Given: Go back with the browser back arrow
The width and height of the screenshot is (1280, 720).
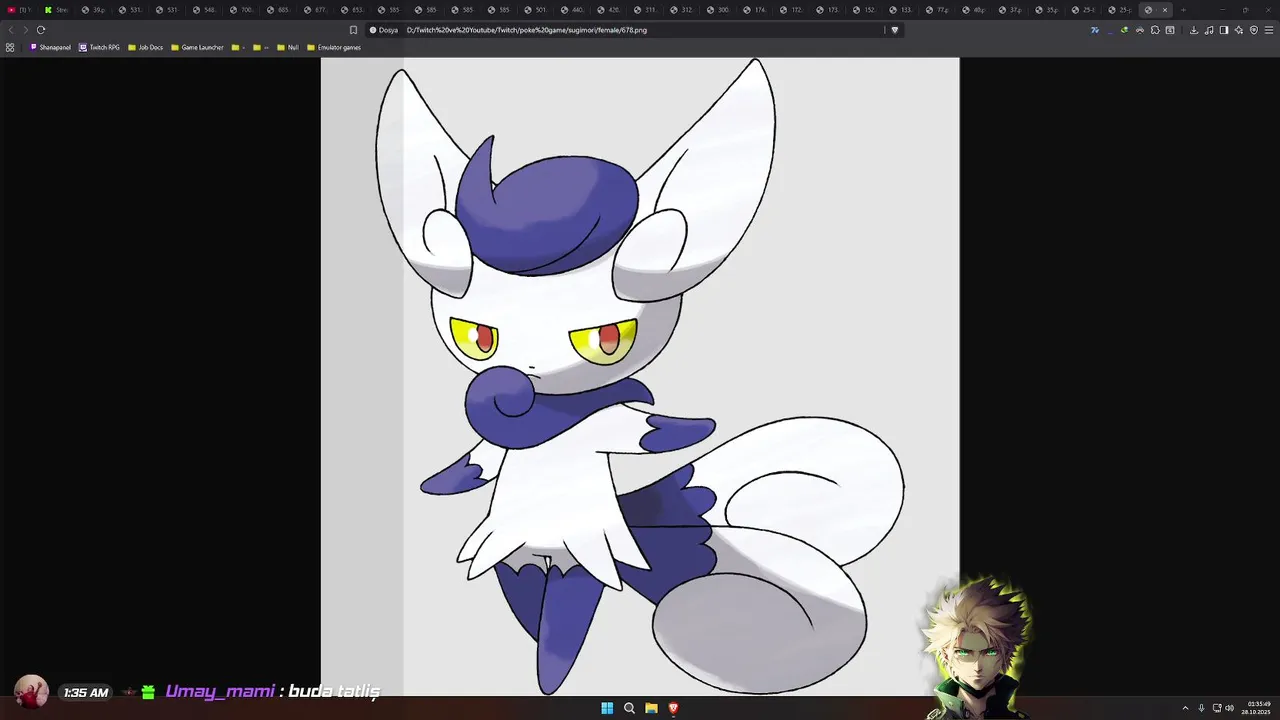Looking at the screenshot, I should pyautogui.click(x=12, y=30).
